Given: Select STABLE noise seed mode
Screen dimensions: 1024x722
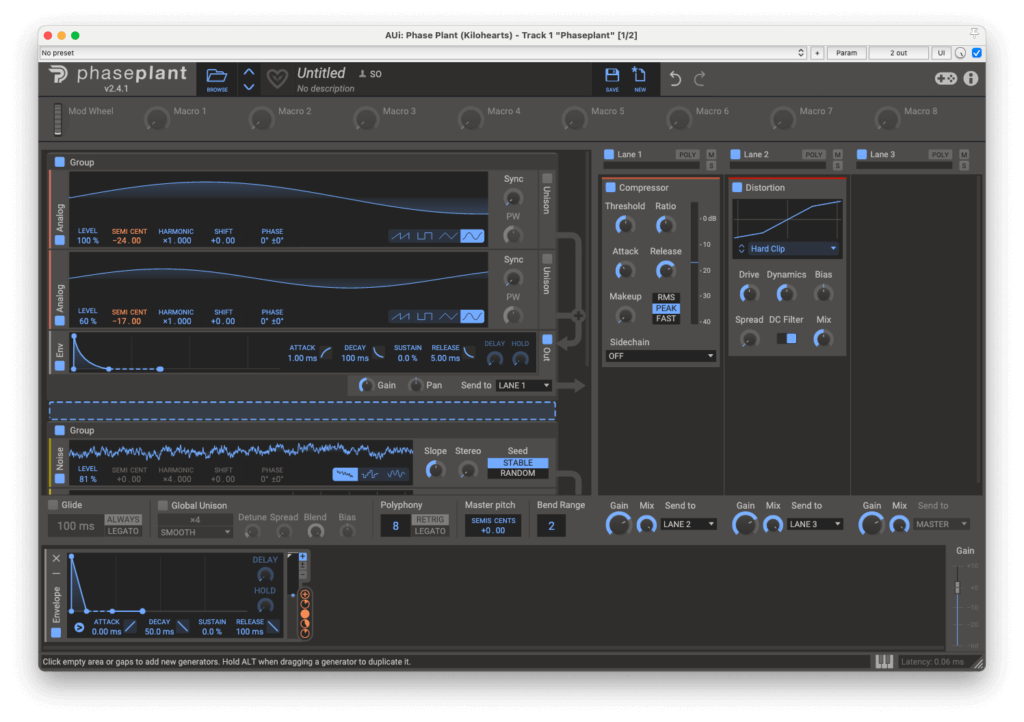Looking at the screenshot, I should tap(518, 463).
